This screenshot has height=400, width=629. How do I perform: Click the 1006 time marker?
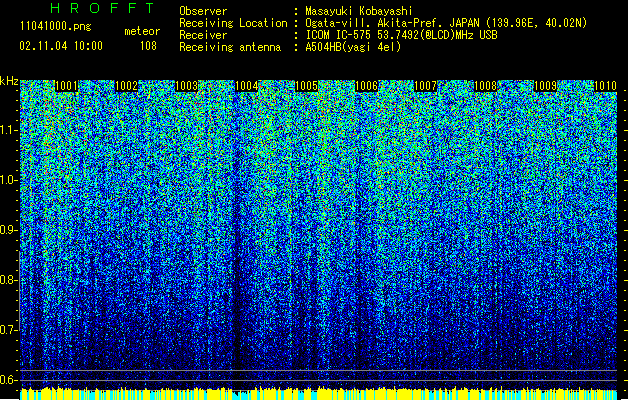(x=367, y=86)
